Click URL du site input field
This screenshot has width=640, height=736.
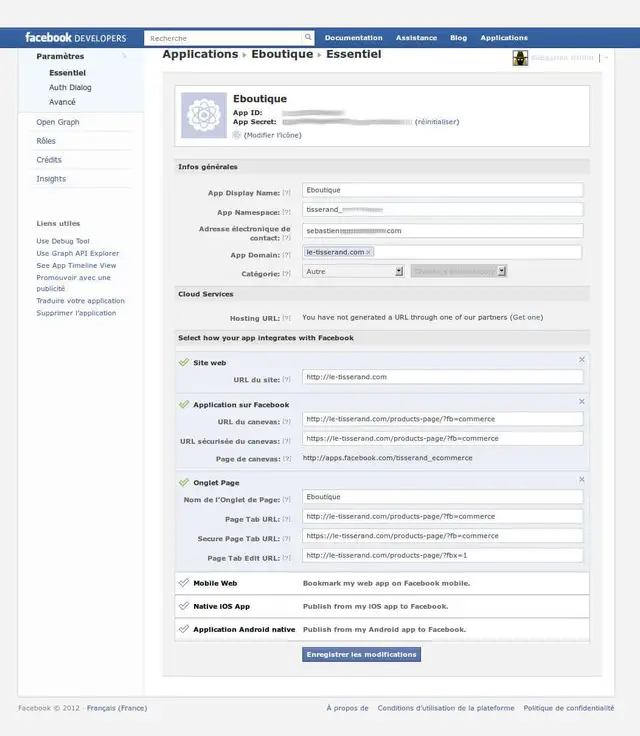443,377
